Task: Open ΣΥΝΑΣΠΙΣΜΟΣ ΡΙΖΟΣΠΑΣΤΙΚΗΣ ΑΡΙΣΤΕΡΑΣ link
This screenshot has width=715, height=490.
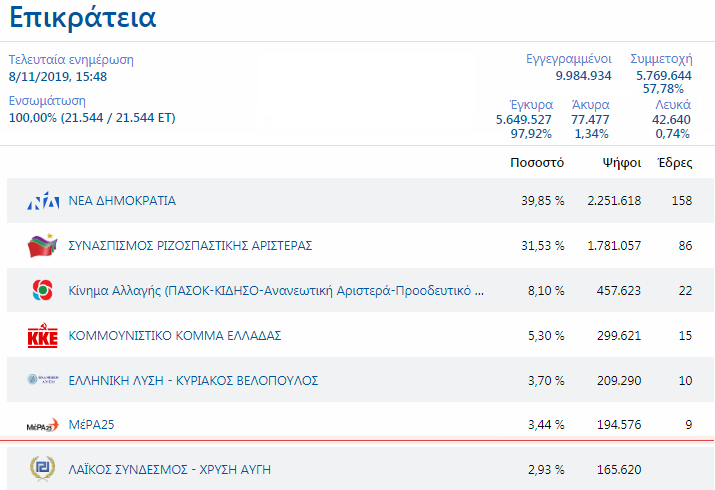Action: (x=190, y=246)
